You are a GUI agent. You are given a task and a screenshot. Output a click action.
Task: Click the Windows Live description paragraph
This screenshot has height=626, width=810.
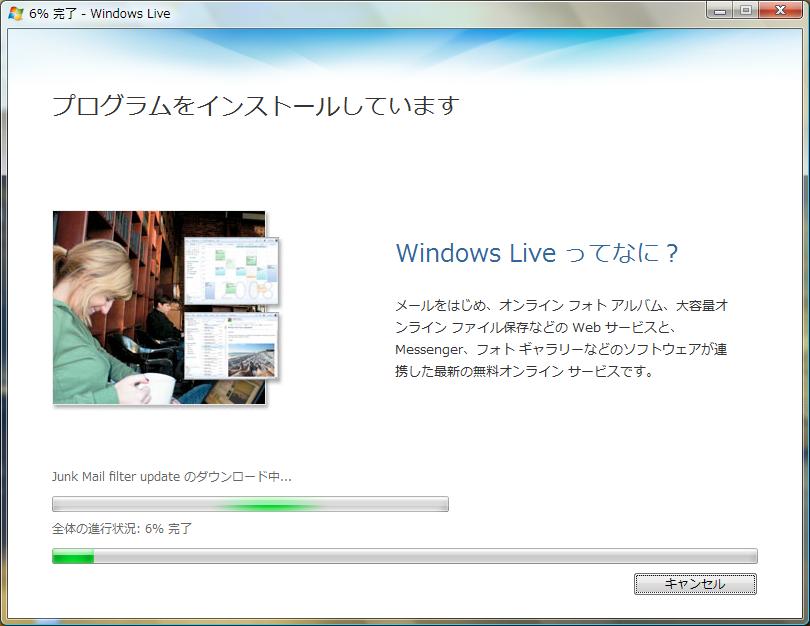[x=561, y=338]
